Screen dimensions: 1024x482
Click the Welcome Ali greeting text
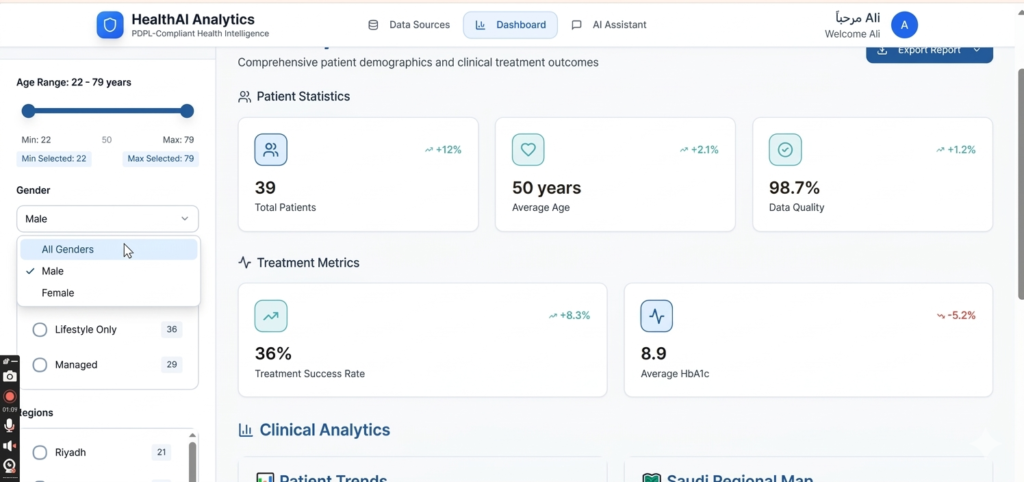[852, 34]
